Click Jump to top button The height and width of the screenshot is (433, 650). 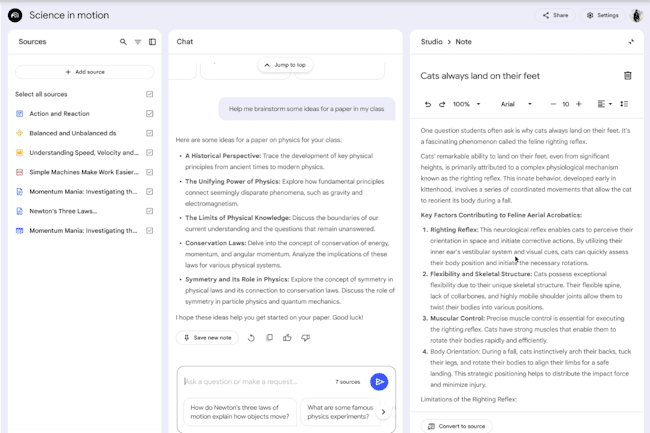[x=285, y=65]
